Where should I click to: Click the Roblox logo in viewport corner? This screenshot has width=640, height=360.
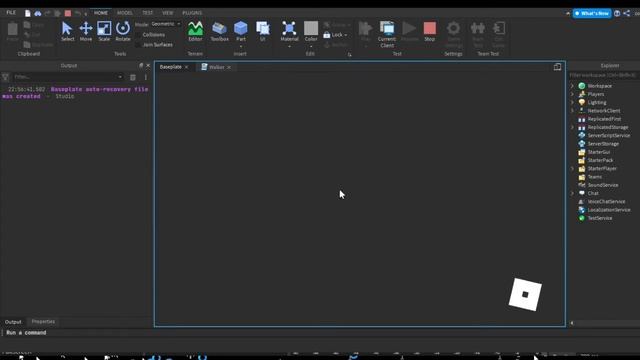(525, 294)
